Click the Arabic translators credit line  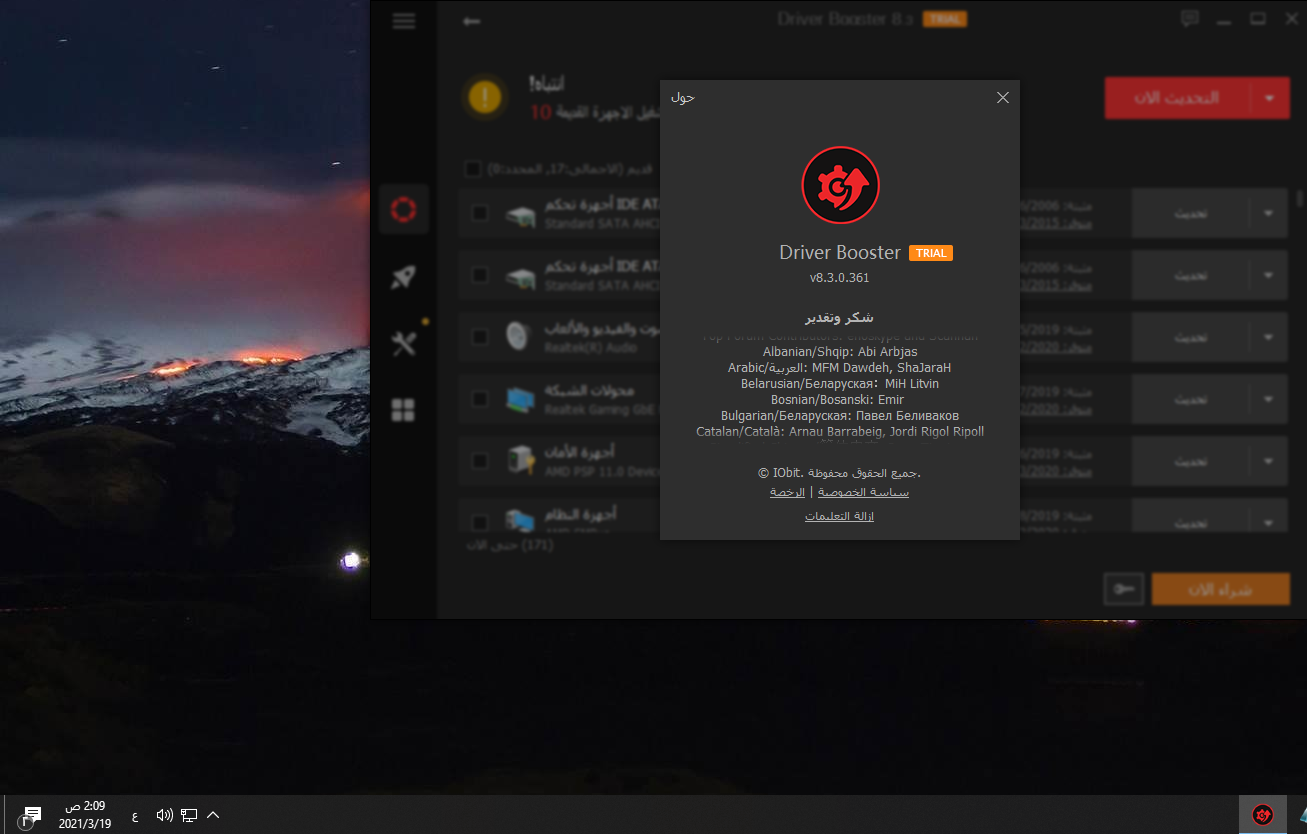click(839, 367)
